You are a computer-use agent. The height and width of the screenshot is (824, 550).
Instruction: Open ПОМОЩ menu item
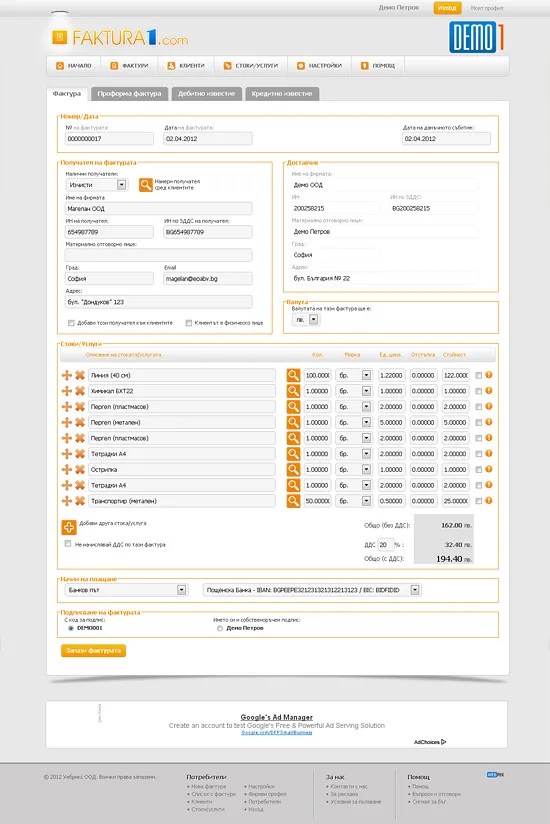tap(378, 66)
